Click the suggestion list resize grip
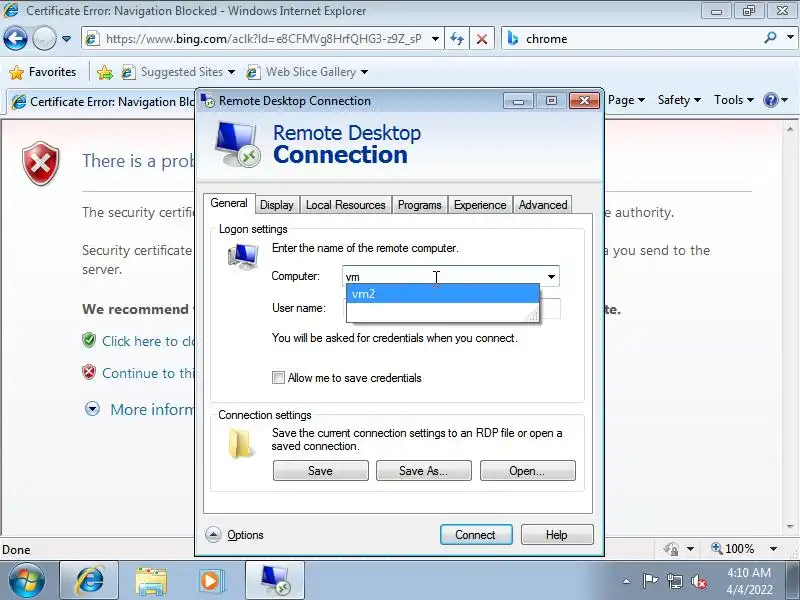 point(532,316)
